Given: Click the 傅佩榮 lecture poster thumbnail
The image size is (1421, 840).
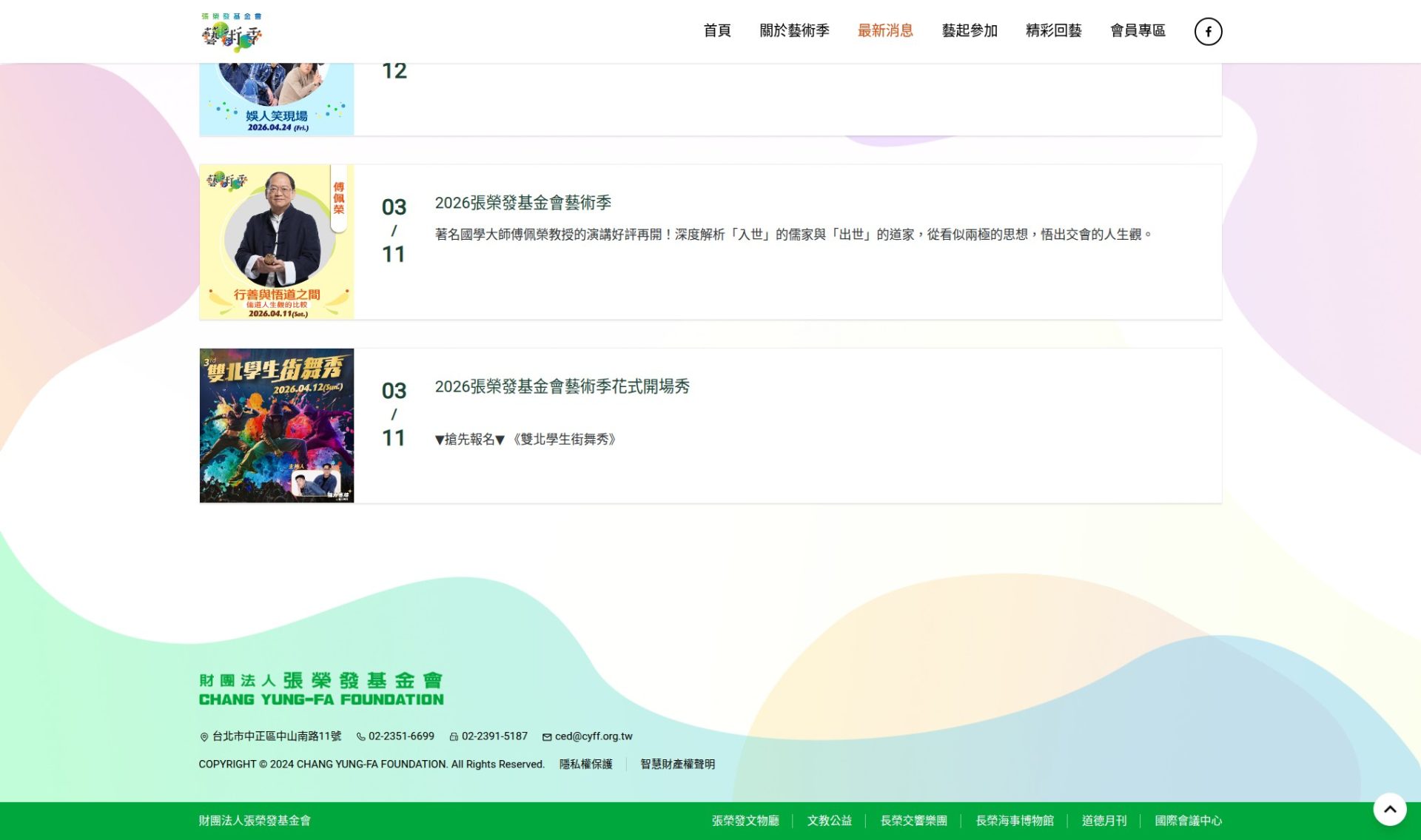Looking at the screenshot, I should (x=277, y=242).
